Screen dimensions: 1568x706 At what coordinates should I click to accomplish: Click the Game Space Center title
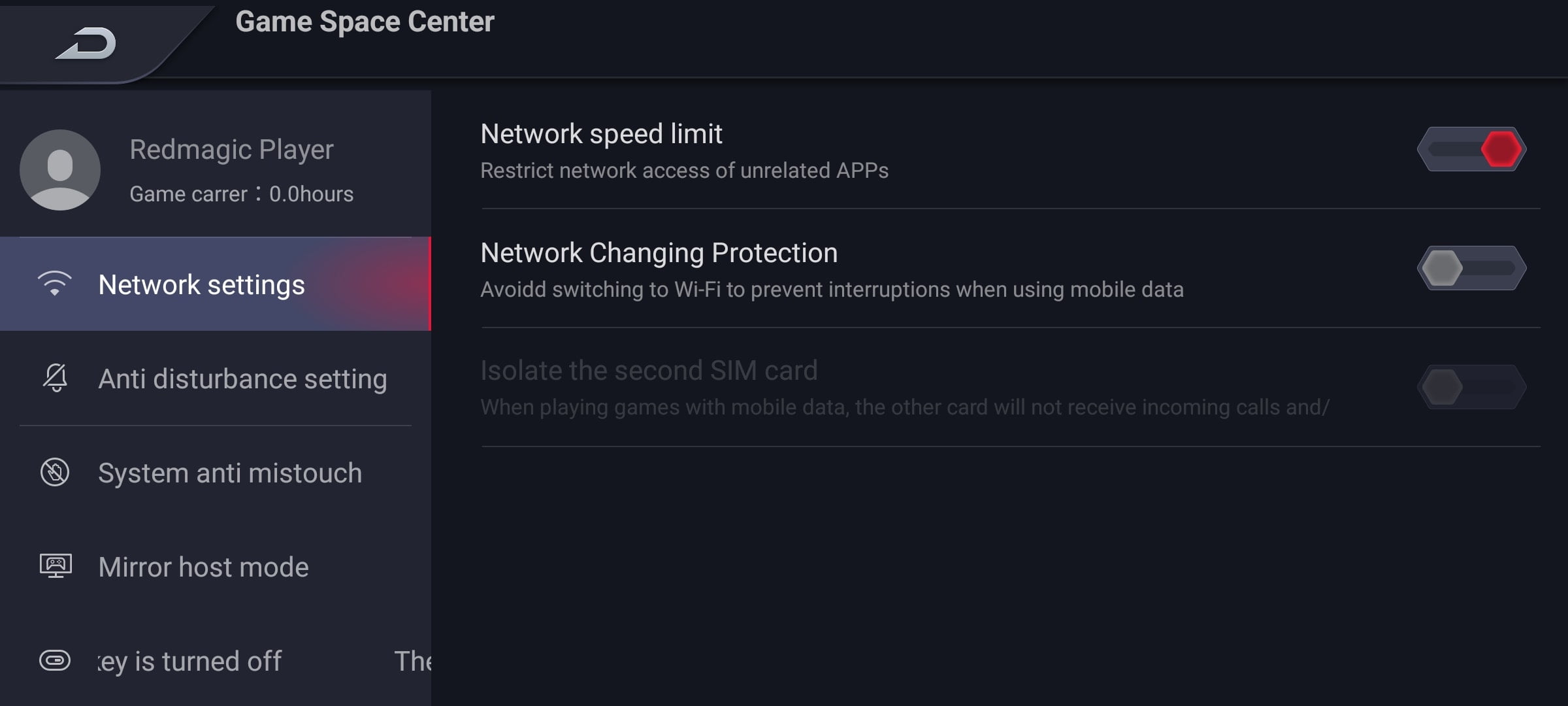(365, 22)
